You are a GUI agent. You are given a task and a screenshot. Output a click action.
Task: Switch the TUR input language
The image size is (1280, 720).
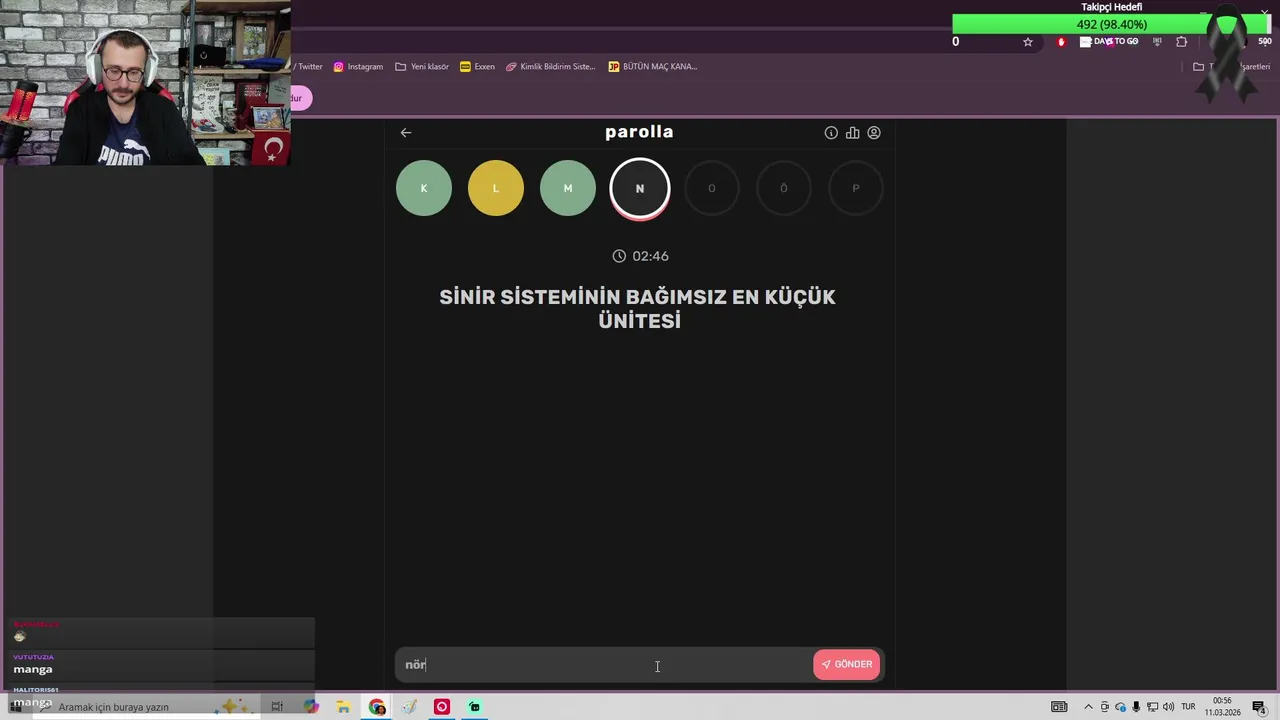(1188, 707)
